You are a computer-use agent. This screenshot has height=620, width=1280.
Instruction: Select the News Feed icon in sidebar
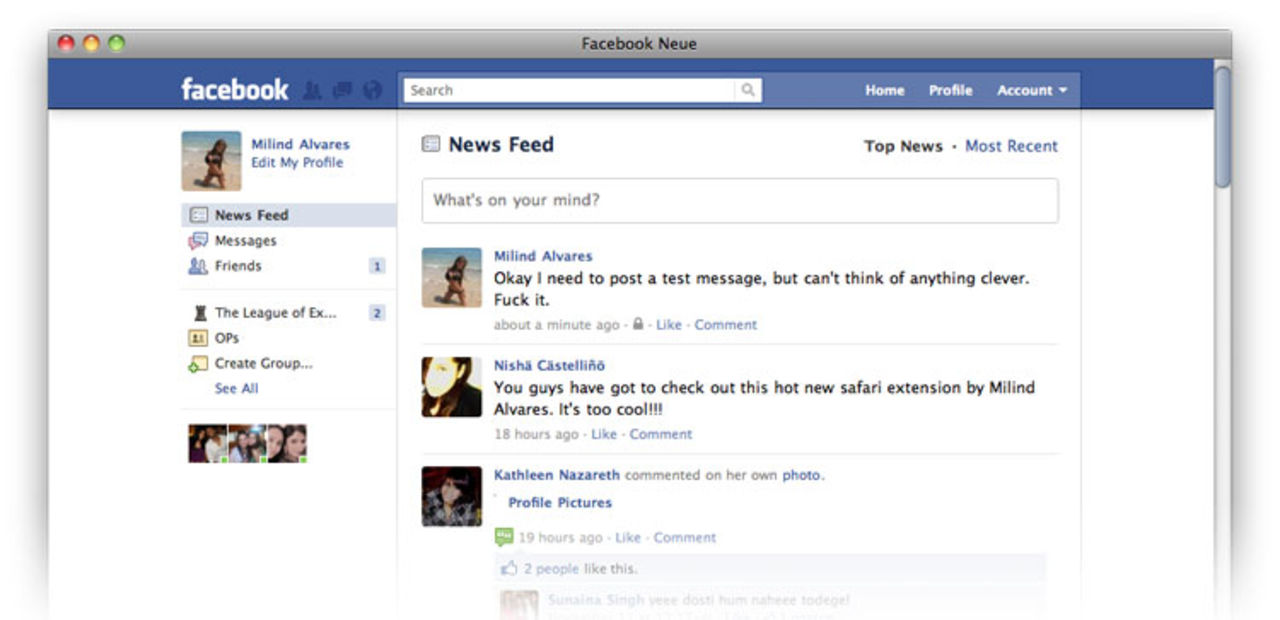(x=198, y=215)
